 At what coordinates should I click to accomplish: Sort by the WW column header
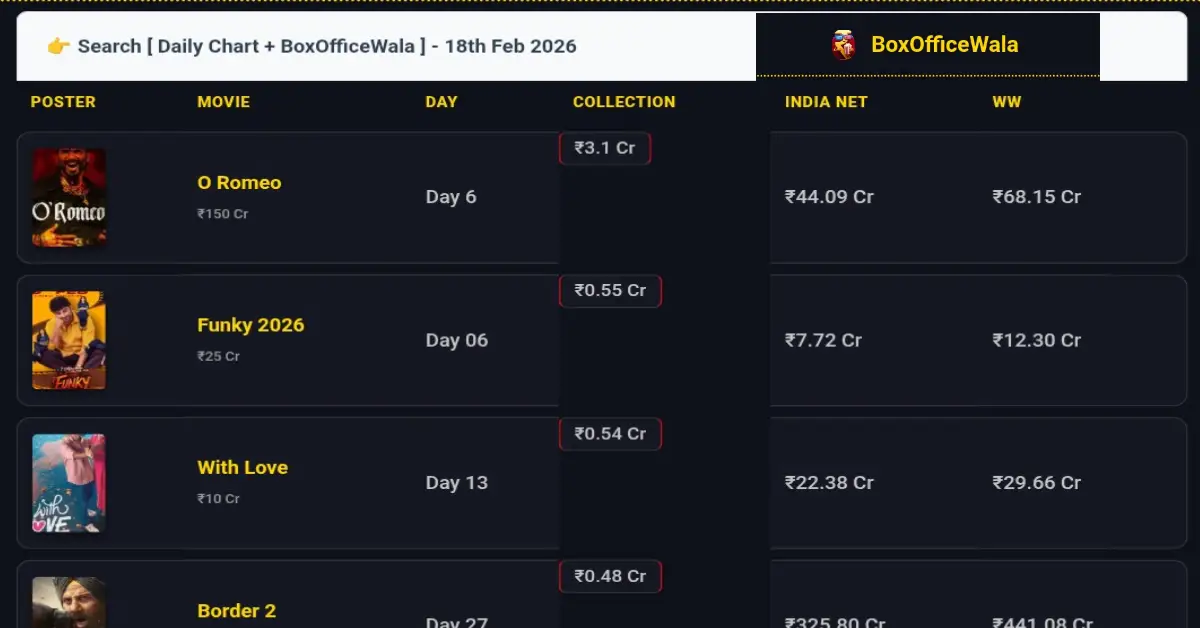point(1006,101)
